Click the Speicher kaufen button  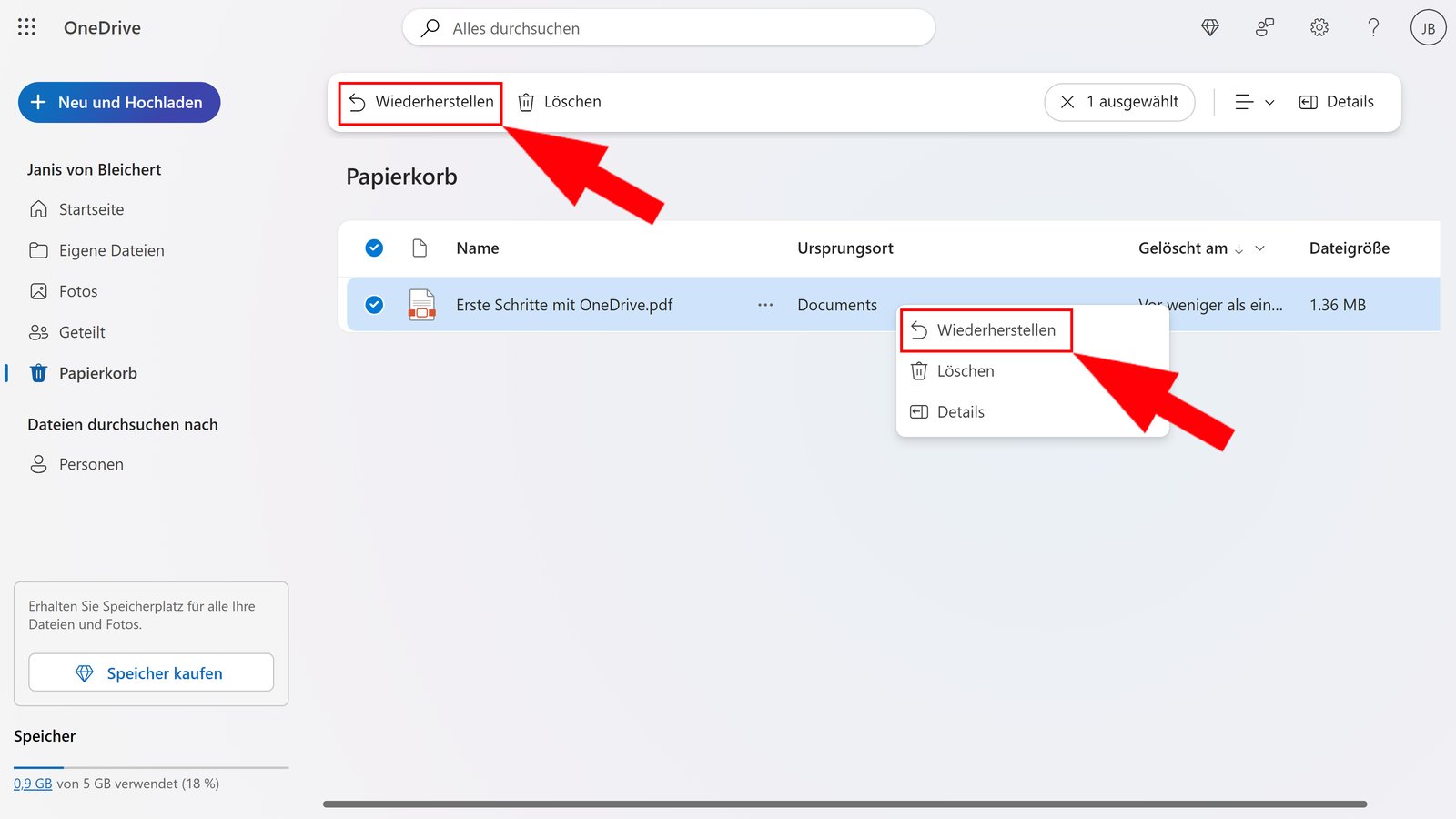(151, 672)
